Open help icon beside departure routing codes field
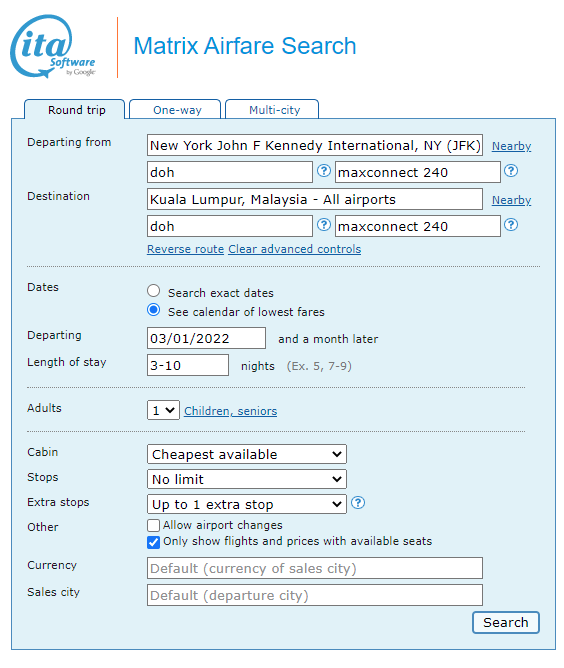The width and height of the screenshot is (564, 668). coord(324,171)
